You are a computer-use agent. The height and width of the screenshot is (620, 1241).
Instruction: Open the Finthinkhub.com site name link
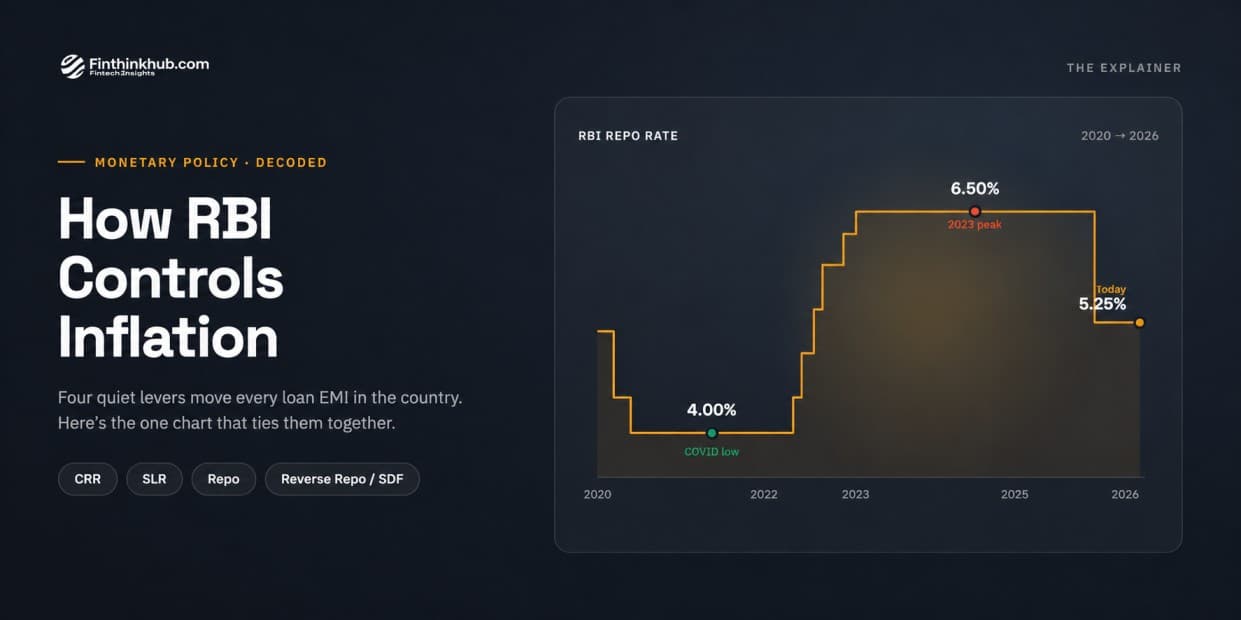[x=149, y=63]
